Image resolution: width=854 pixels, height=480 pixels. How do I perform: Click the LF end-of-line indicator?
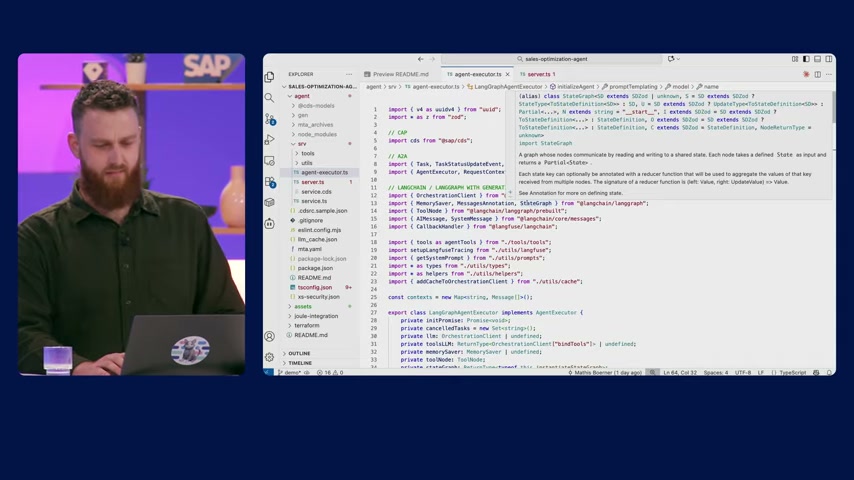click(x=760, y=373)
